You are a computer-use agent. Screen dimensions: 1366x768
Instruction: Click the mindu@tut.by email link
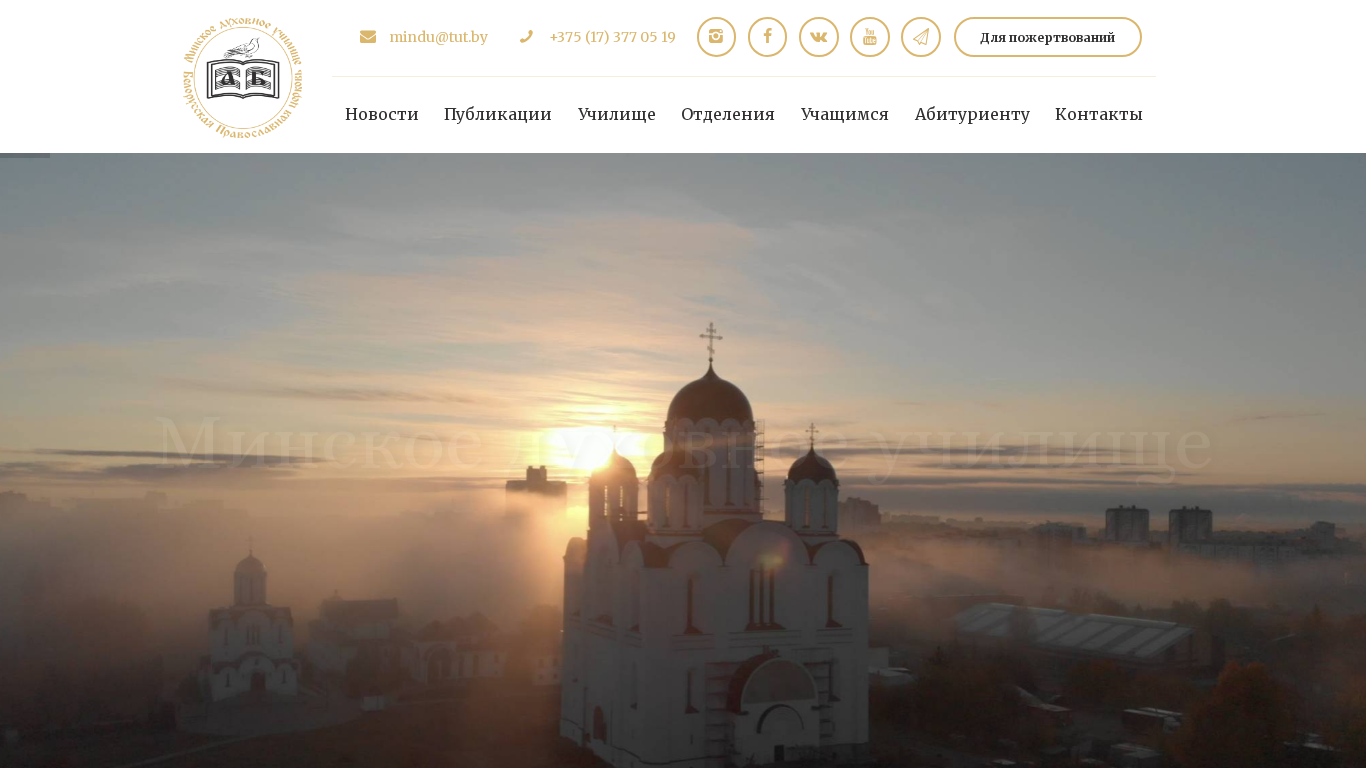(x=439, y=37)
